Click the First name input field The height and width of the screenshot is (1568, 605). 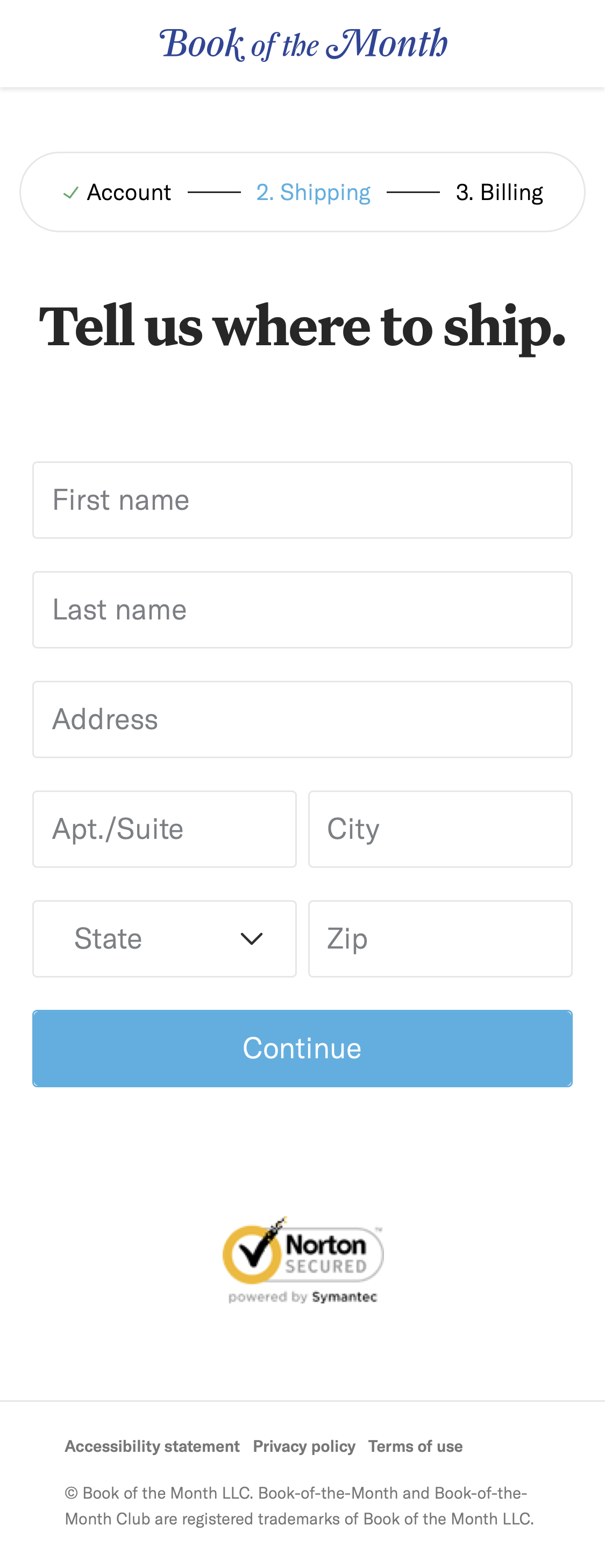[302, 500]
